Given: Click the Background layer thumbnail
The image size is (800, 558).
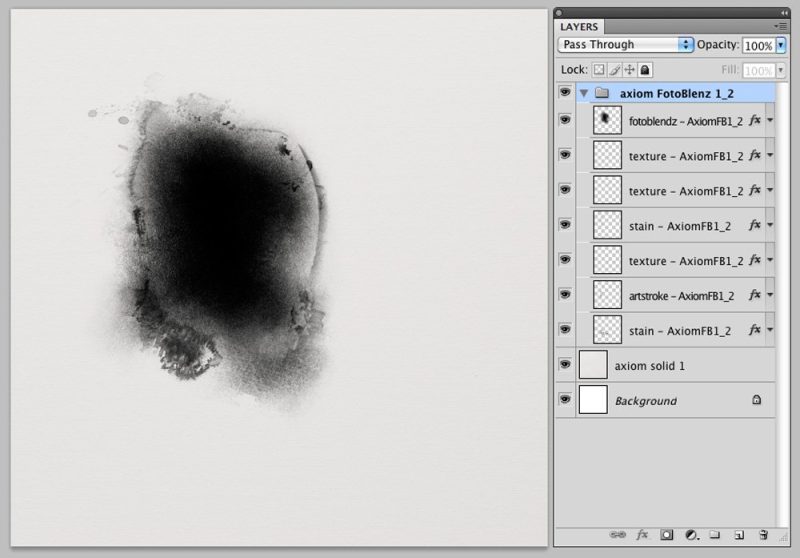Looking at the screenshot, I should [593, 399].
